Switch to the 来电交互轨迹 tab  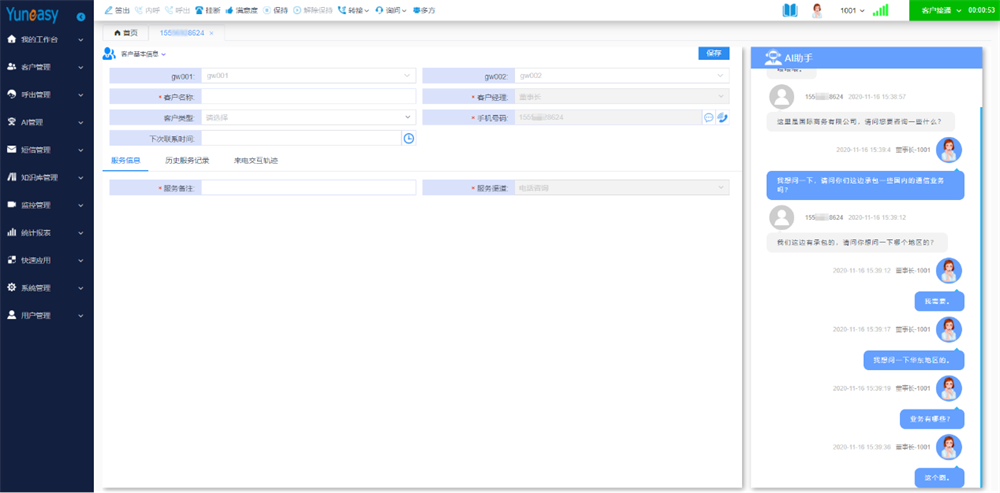tap(256, 161)
